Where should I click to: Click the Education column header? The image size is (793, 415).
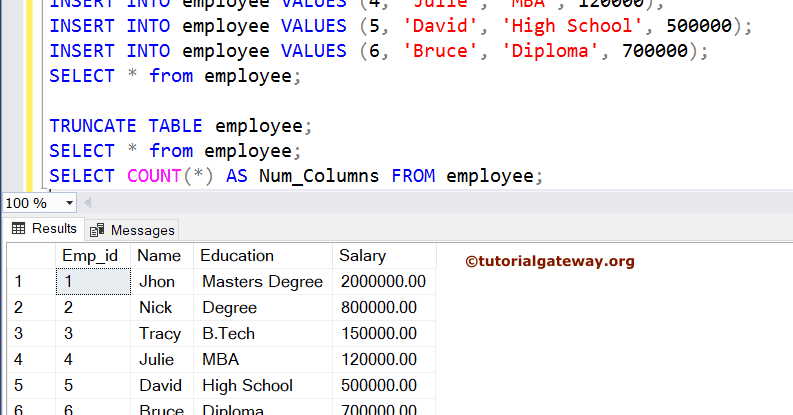pos(263,256)
